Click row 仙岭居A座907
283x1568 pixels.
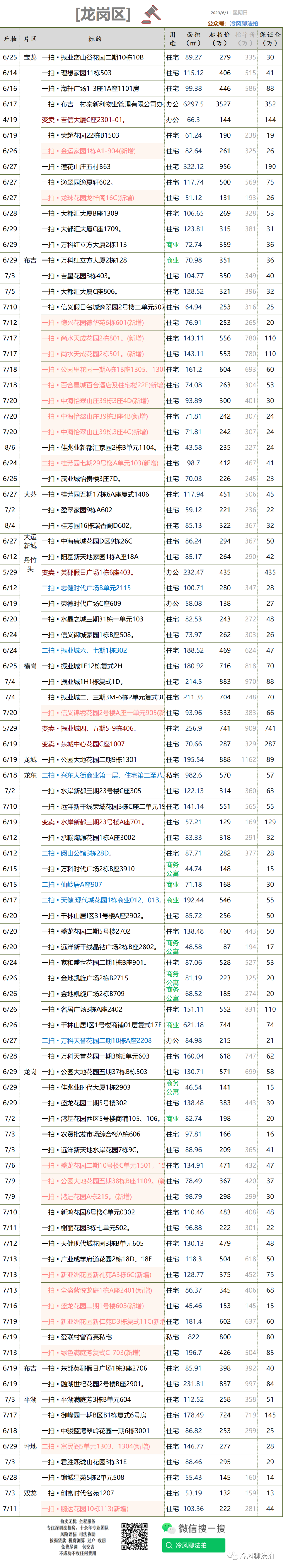tap(141, 885)
